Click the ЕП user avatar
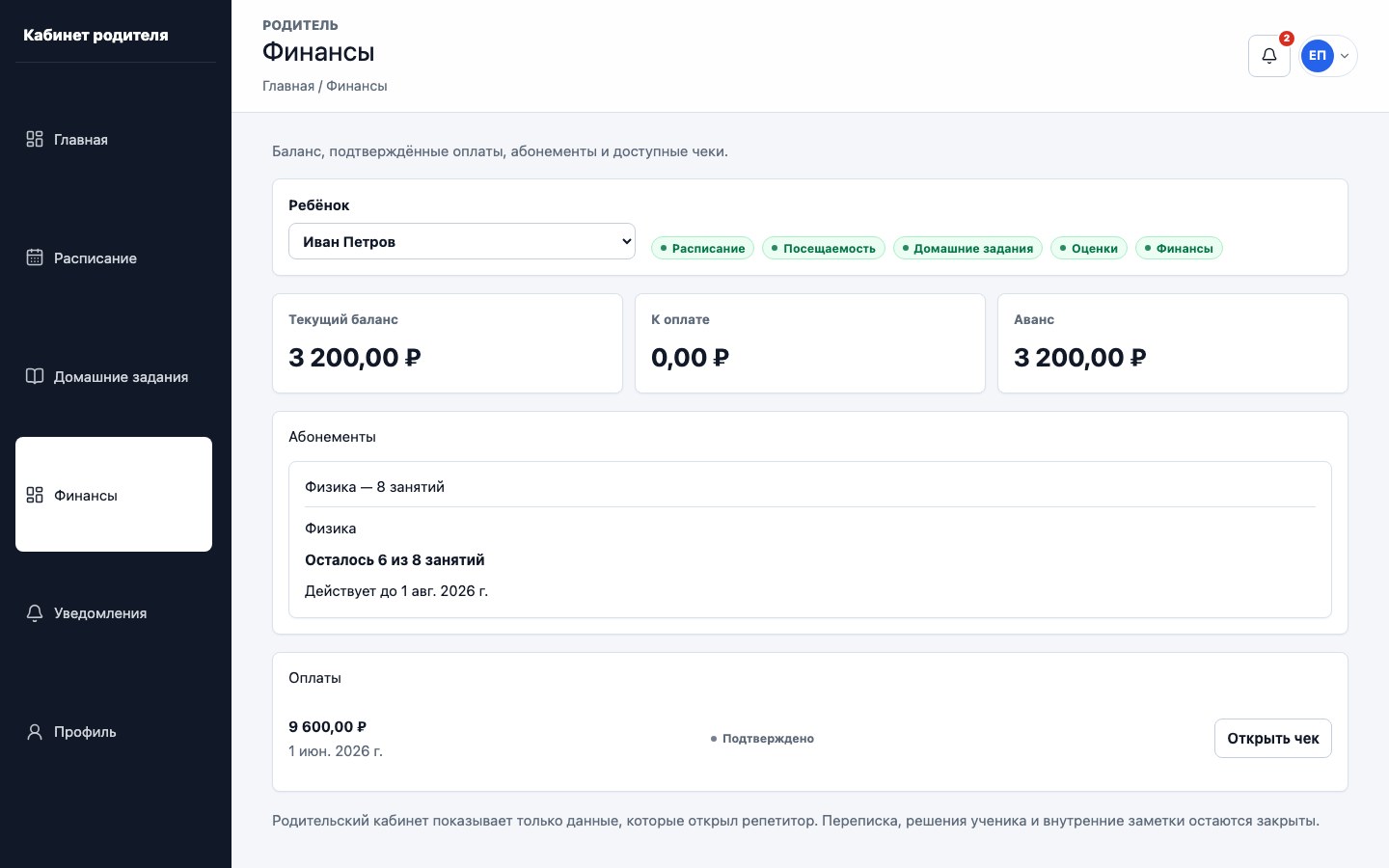1389x868 pixels. pyautogui.click(x=1317, y=56)
